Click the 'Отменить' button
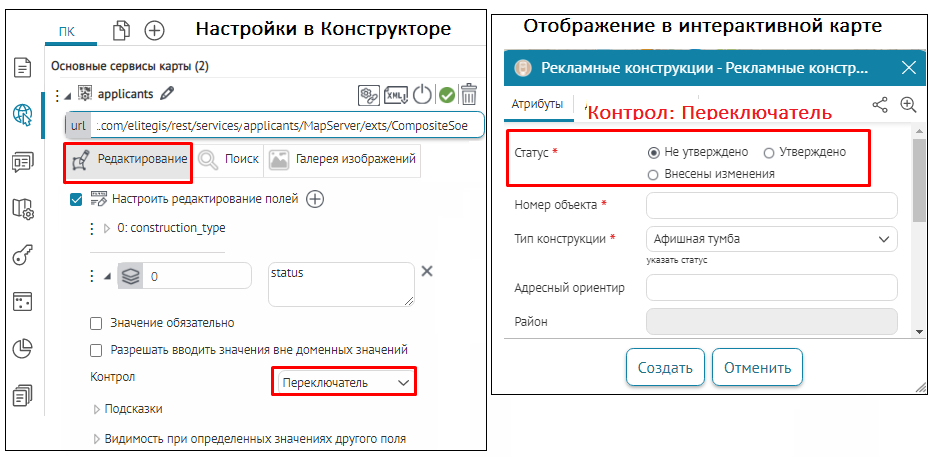This screenshot has width=933, height=457. (x=757, y=367)
